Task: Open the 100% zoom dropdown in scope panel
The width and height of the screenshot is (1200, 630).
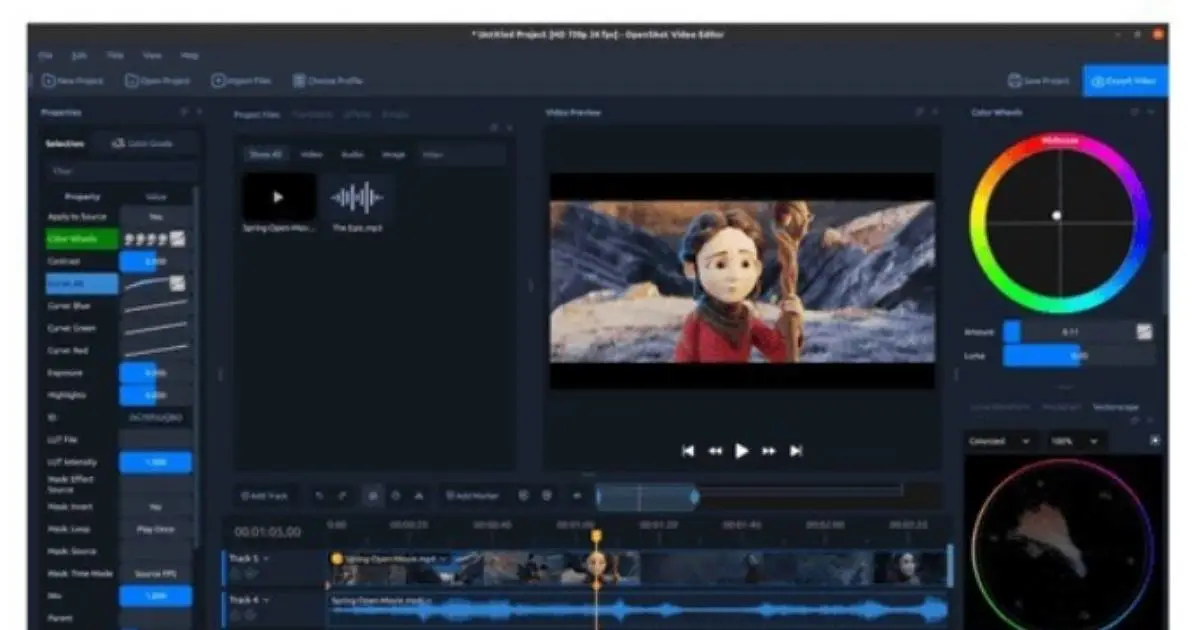Action: pyautogui.click(x=1075, y=441)
